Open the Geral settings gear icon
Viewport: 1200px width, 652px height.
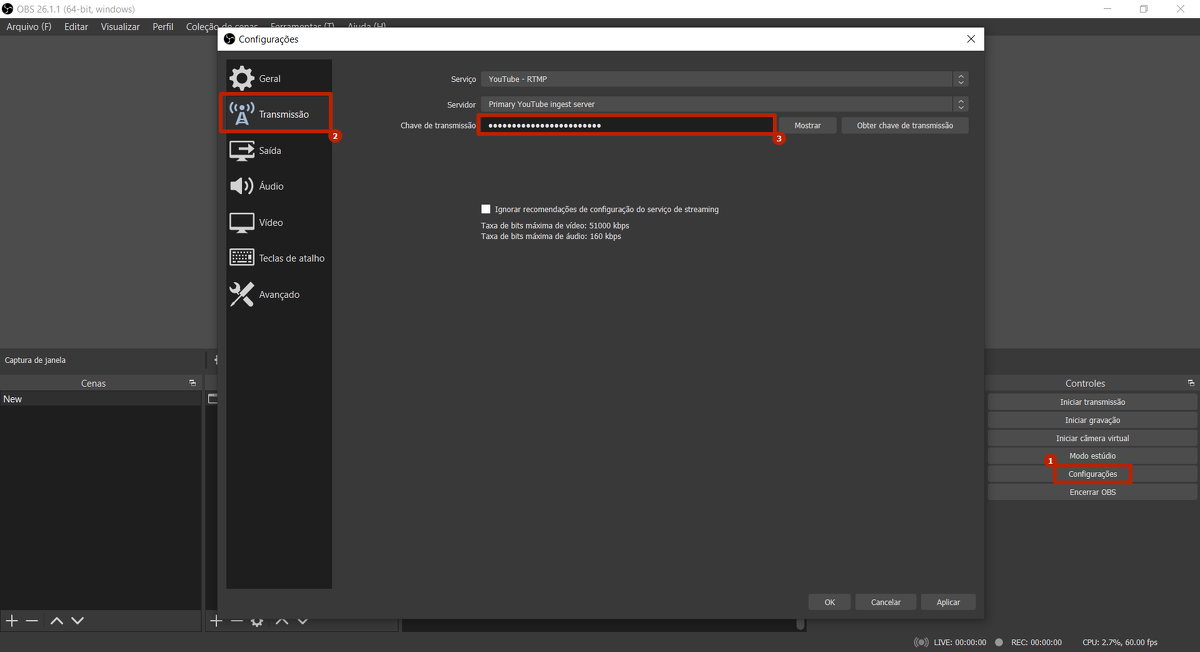pyautogui.click(x=241, y=78)
